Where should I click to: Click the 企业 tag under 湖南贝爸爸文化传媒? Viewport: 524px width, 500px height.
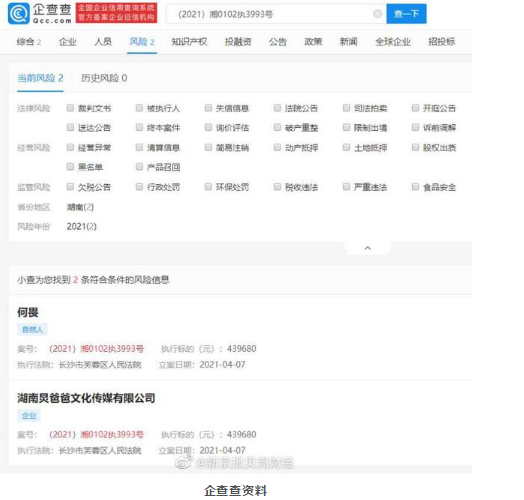[x=29, y=415]
